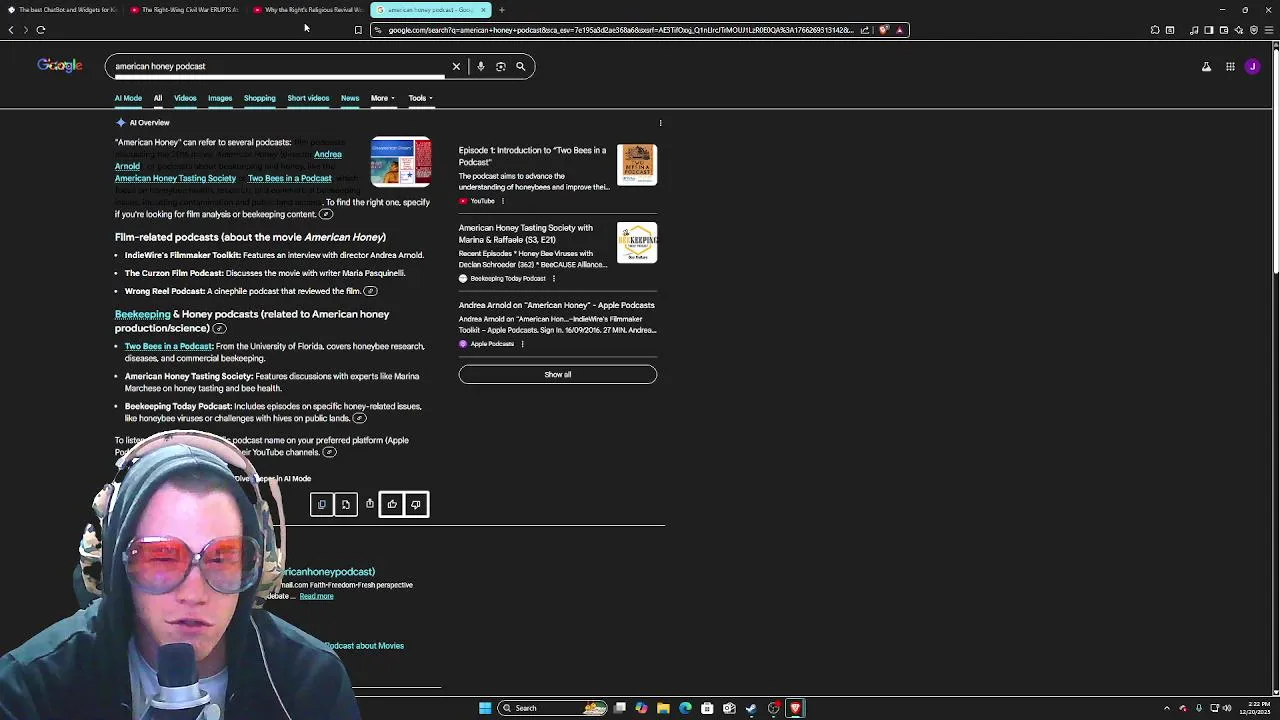Show sources link after Wrong Reel Podcast
The image size is (1280, 720).
(370, 291)
